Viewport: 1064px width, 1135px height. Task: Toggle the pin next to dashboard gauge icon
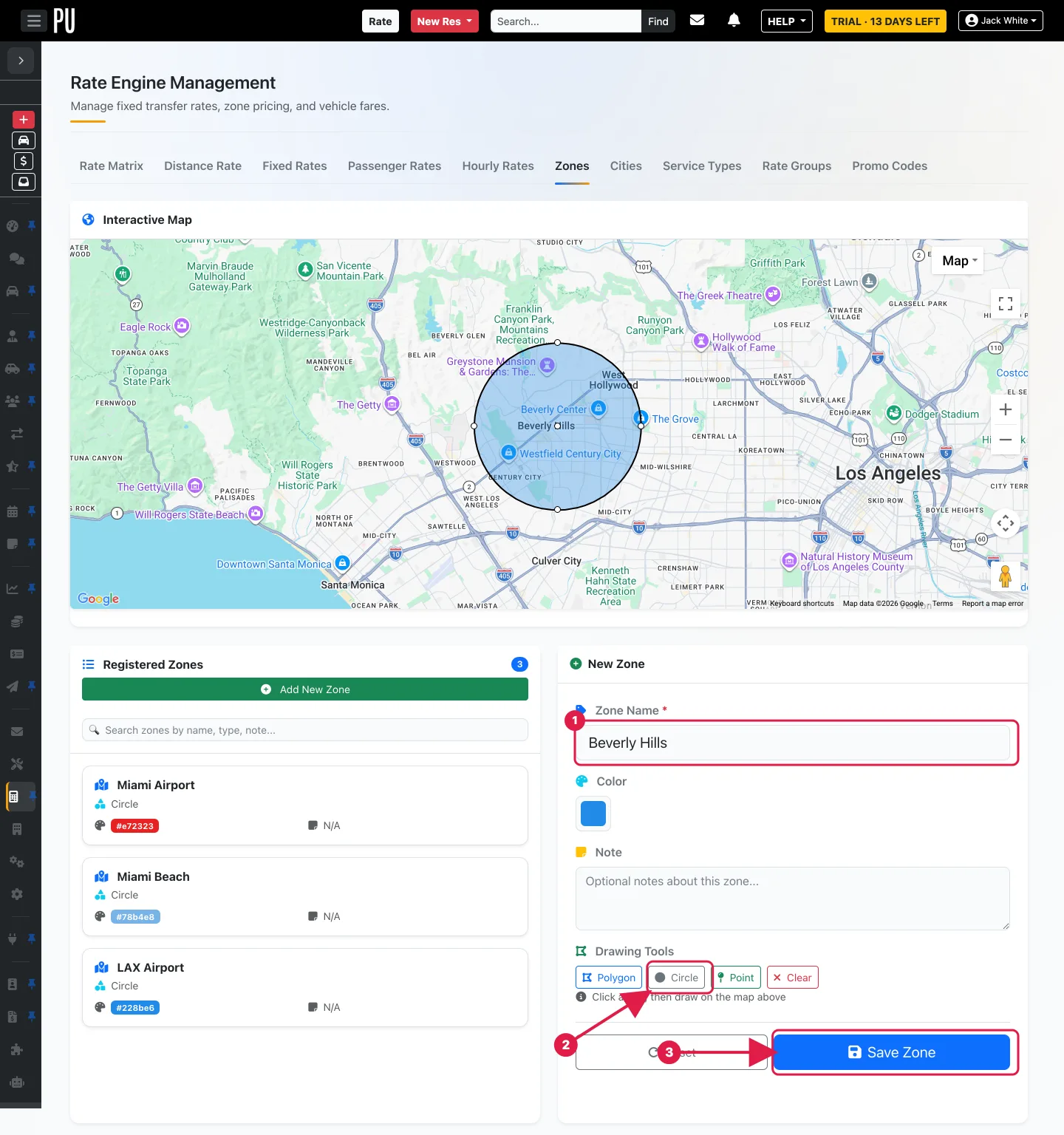pos(32,225)
